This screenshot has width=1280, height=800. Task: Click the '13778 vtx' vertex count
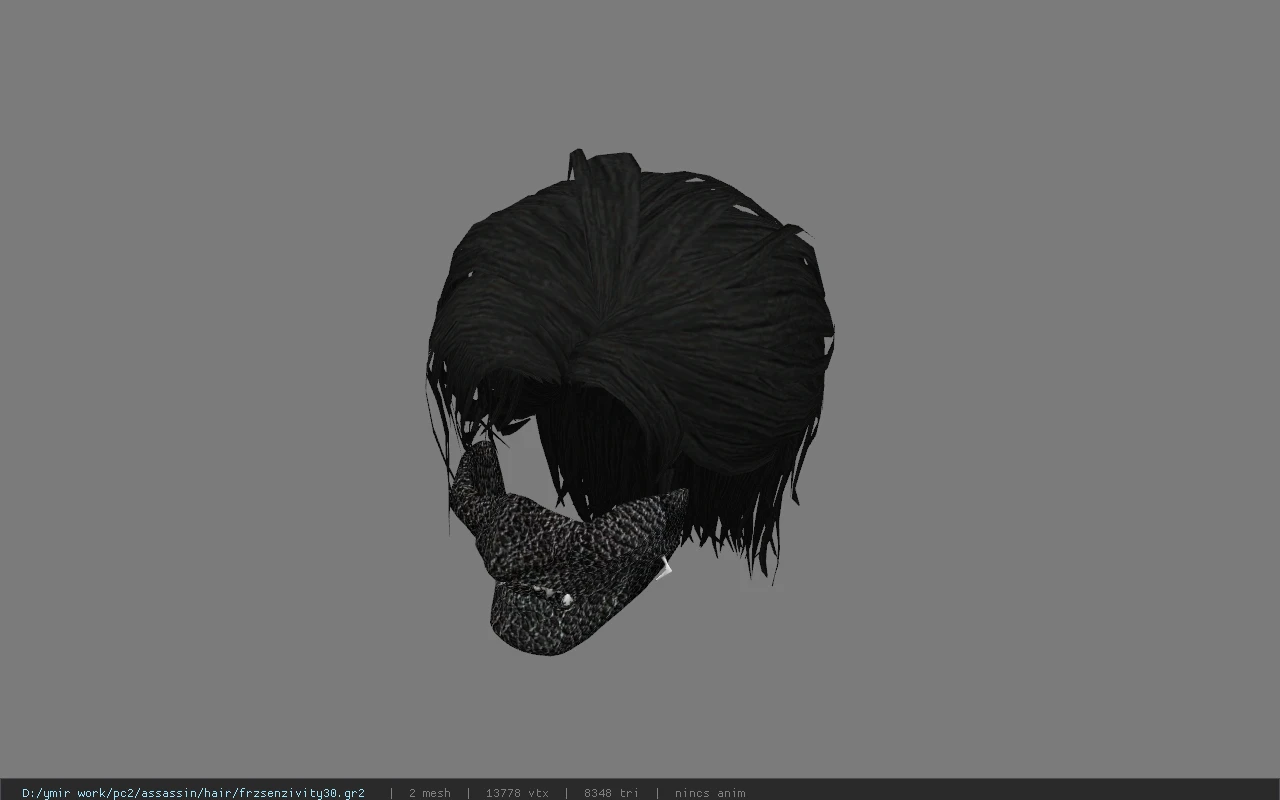tap(517, 793)
